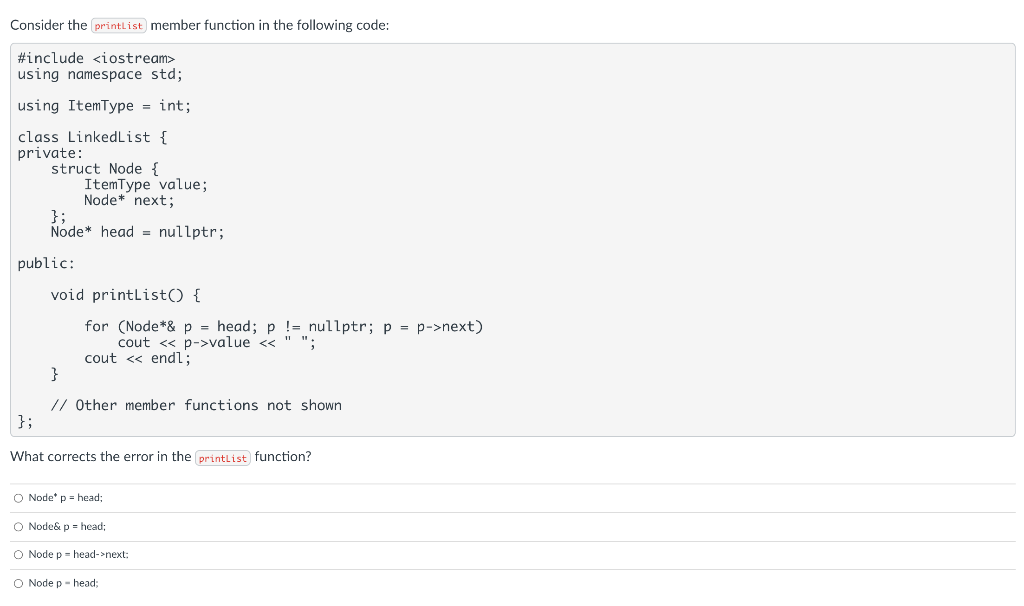Choose the "Node p = head->next;" answer option
The height and width of the screenshot is (606, 1024).
(x=18, y=554)
